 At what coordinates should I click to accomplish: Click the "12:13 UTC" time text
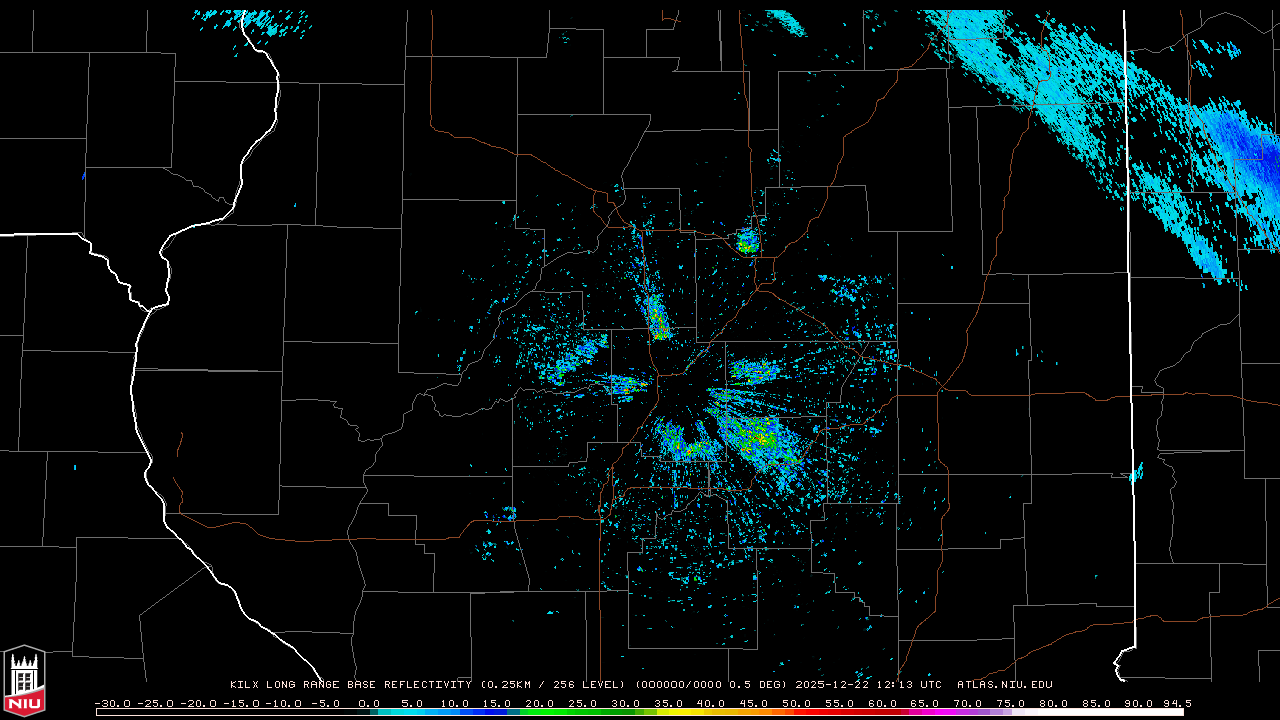pyautogui.click(x=907, y=685)
